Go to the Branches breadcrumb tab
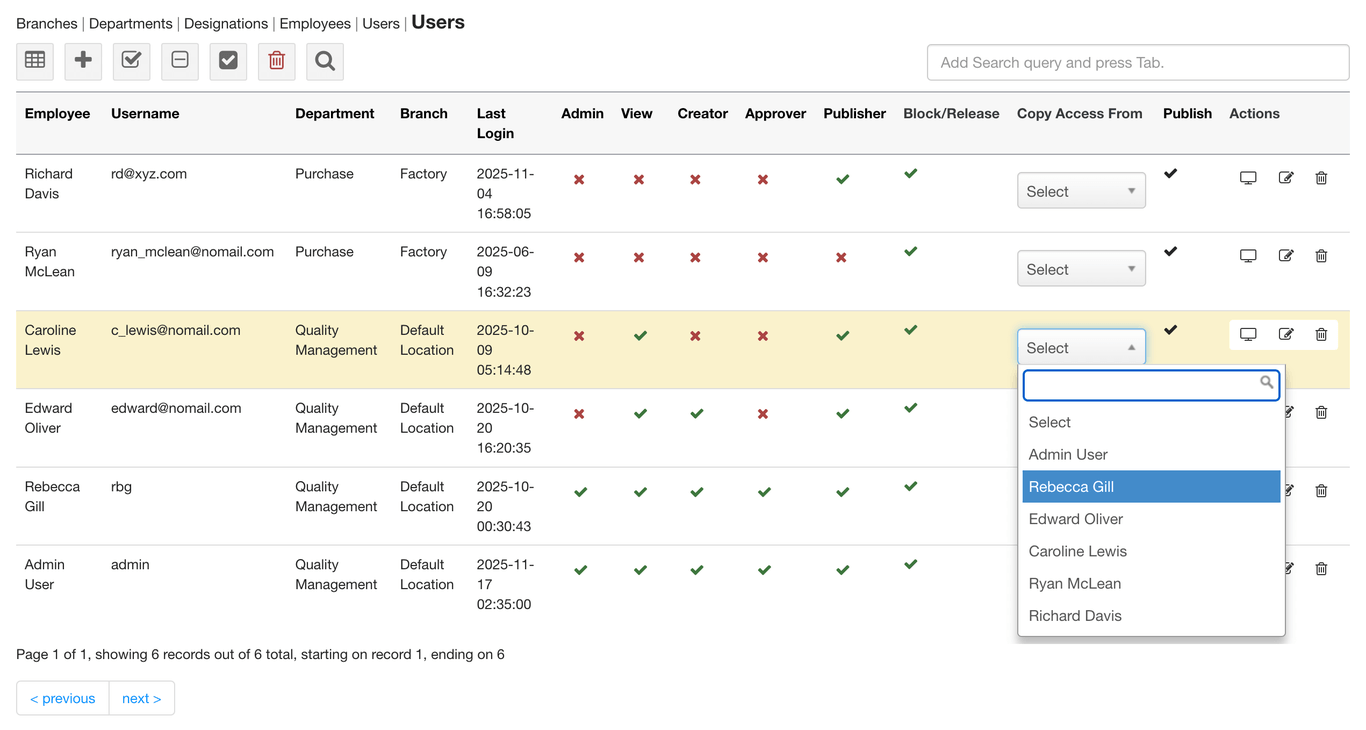The height and width of the screenshot is (730, 1366). click(47, 24)
